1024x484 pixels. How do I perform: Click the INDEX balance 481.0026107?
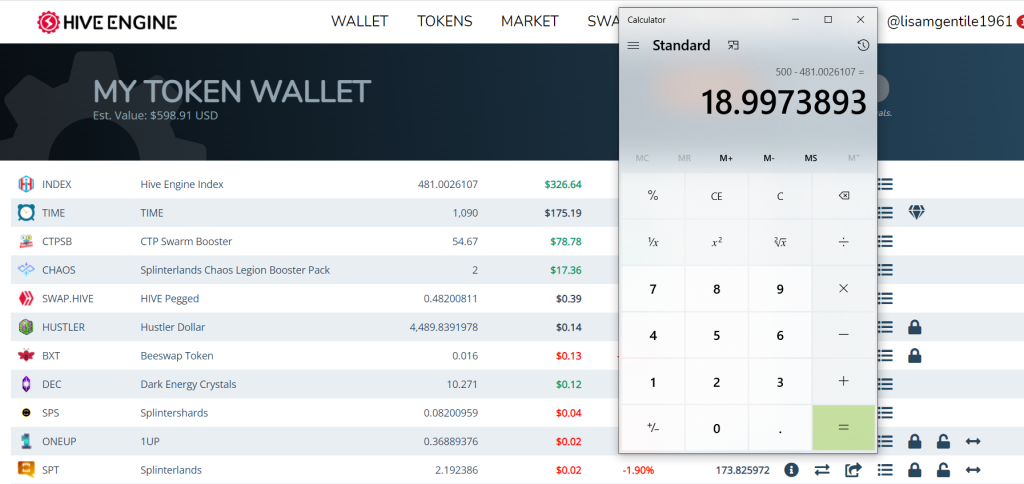coord(448,184)
